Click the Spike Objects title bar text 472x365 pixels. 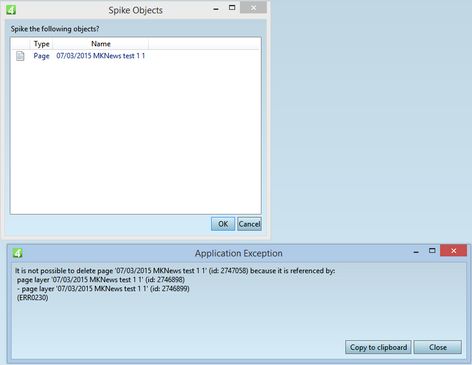(135, 10)
